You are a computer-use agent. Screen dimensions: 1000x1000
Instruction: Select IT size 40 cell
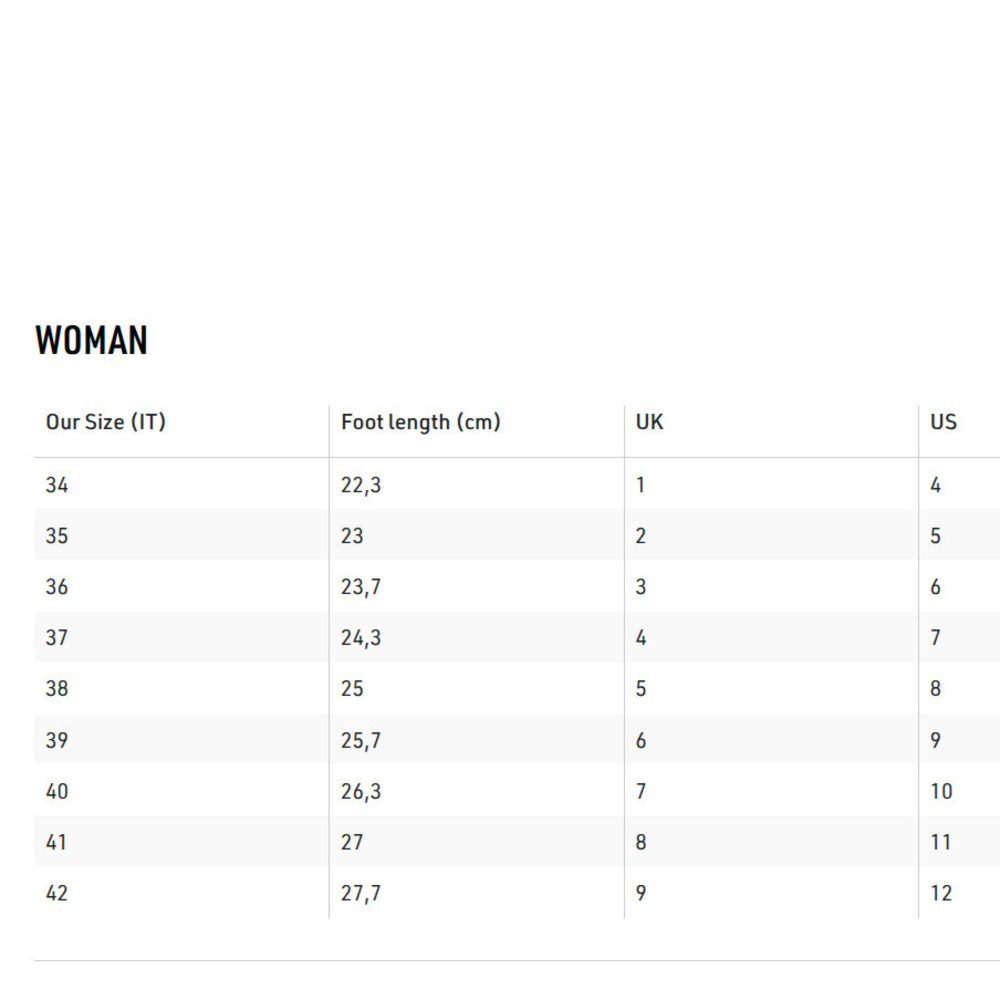coord(57,791)
